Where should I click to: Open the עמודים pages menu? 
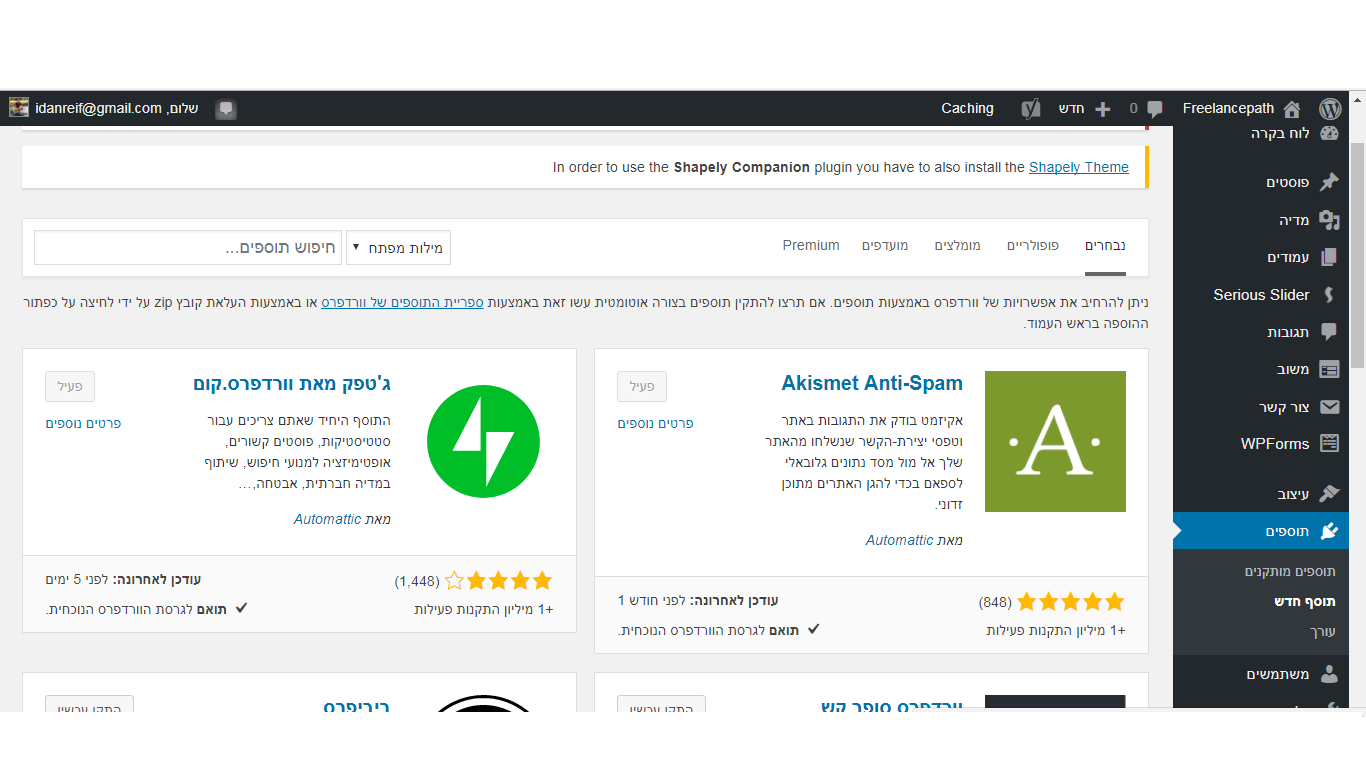pos(1288,257)
